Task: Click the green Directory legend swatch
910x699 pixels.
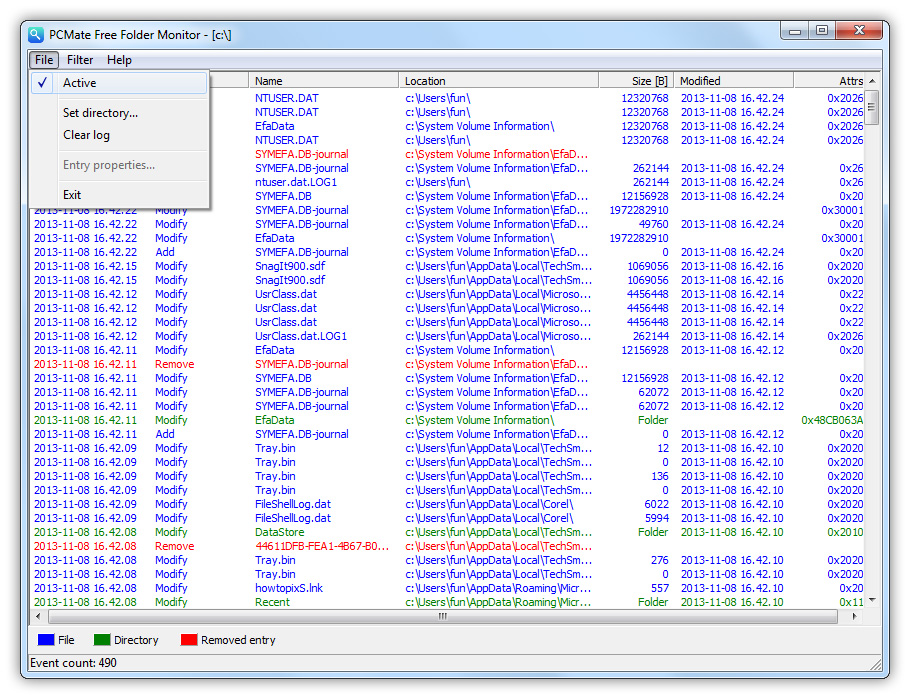Action: (x=102, y=640)
